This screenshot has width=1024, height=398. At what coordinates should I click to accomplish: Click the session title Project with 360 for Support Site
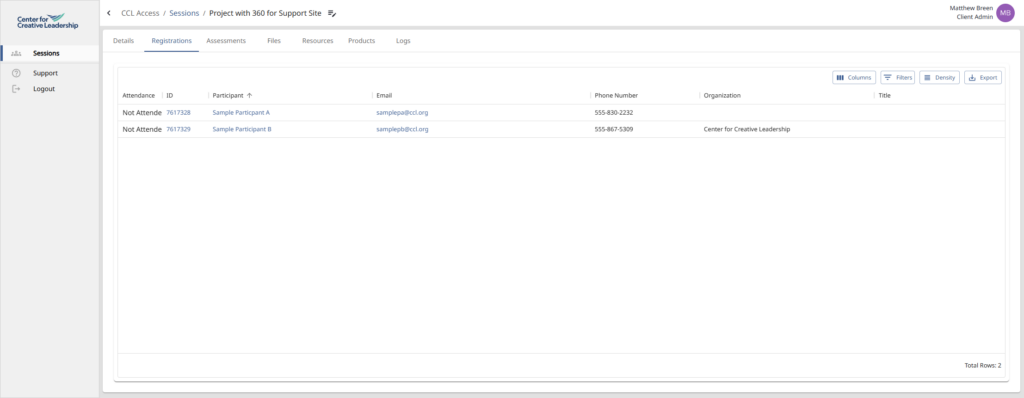click(x=265, y=13)
